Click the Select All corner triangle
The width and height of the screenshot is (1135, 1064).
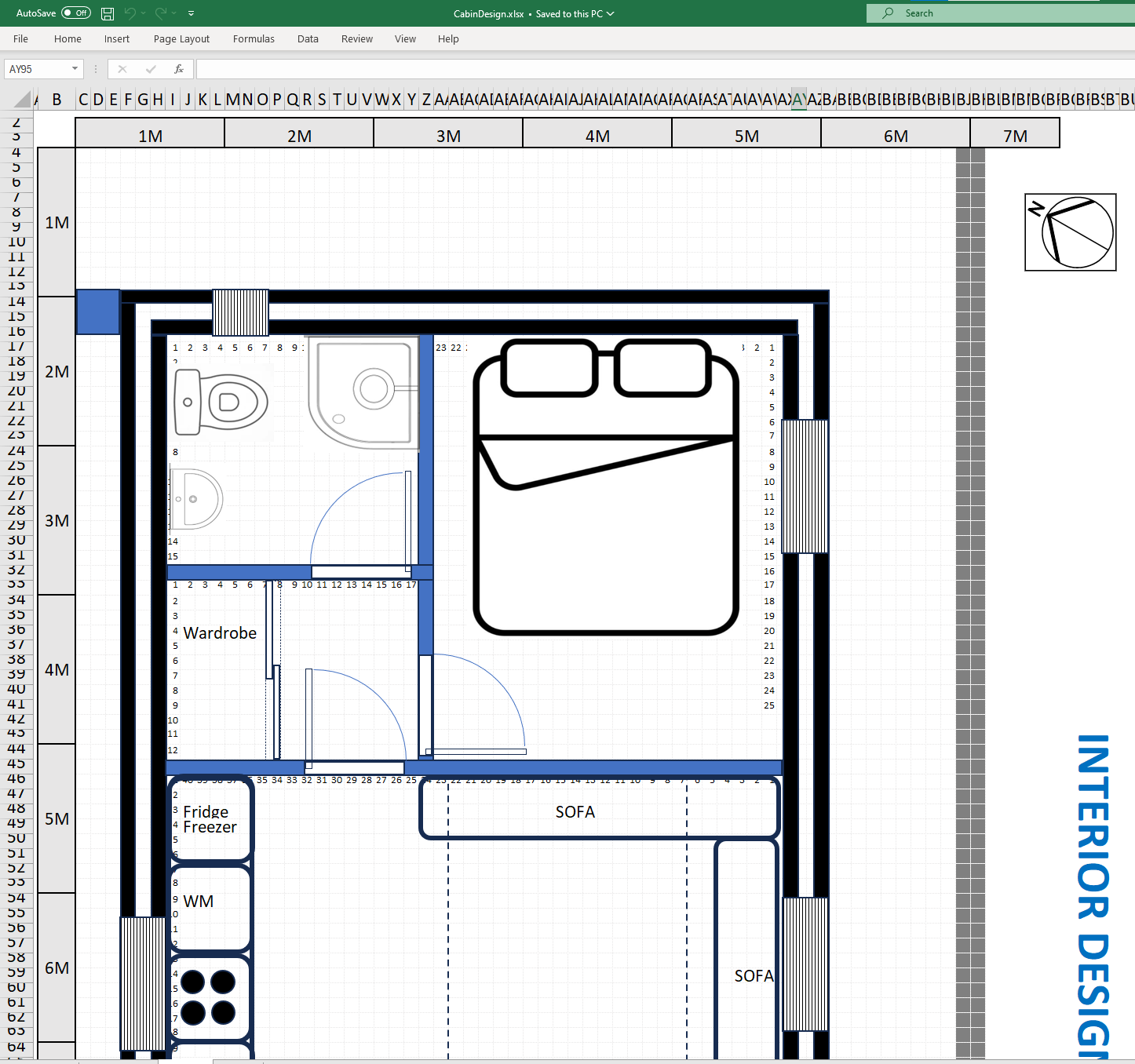click(x=23, y=100)
